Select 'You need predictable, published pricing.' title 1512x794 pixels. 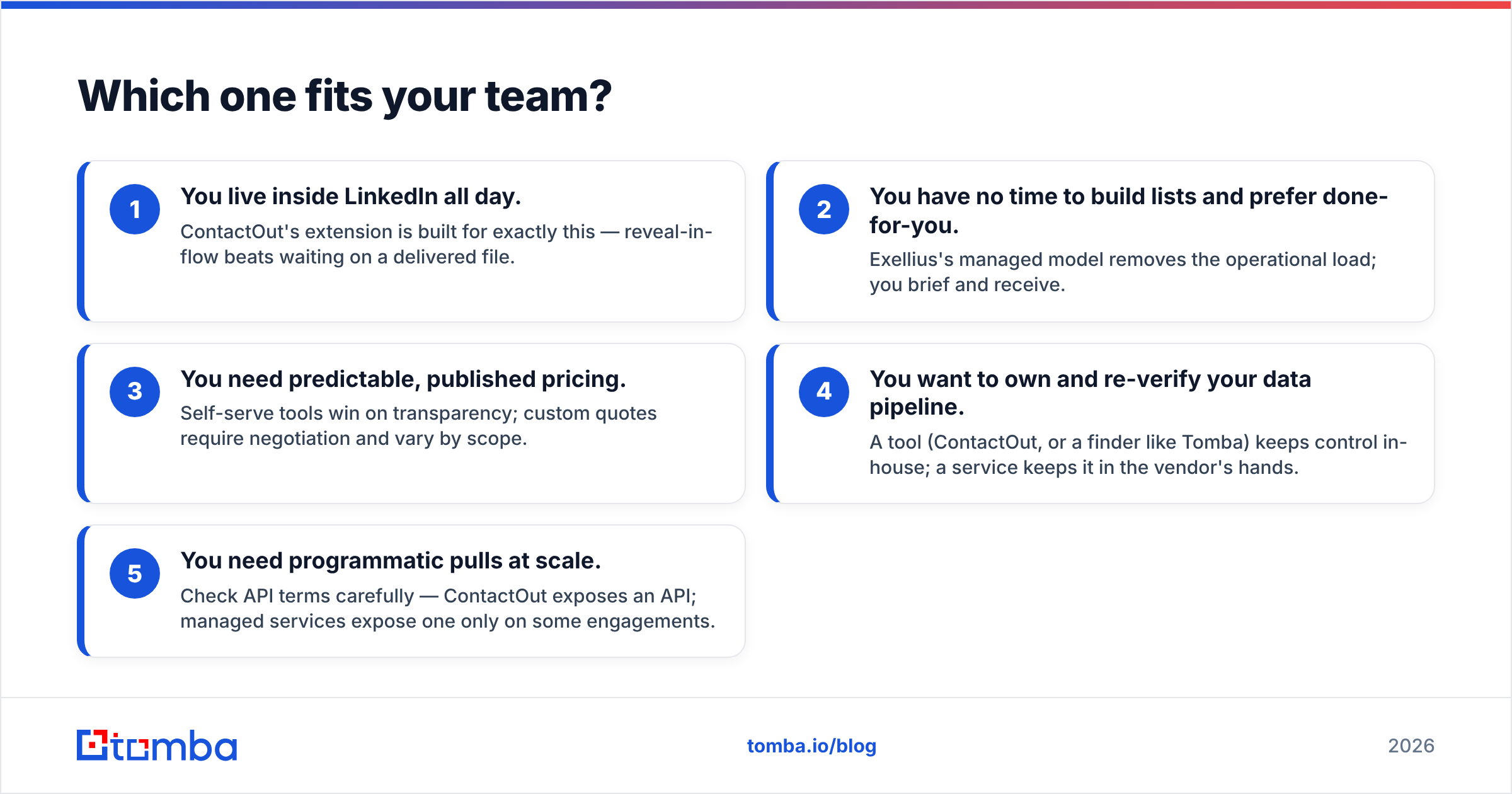[403, 379]
